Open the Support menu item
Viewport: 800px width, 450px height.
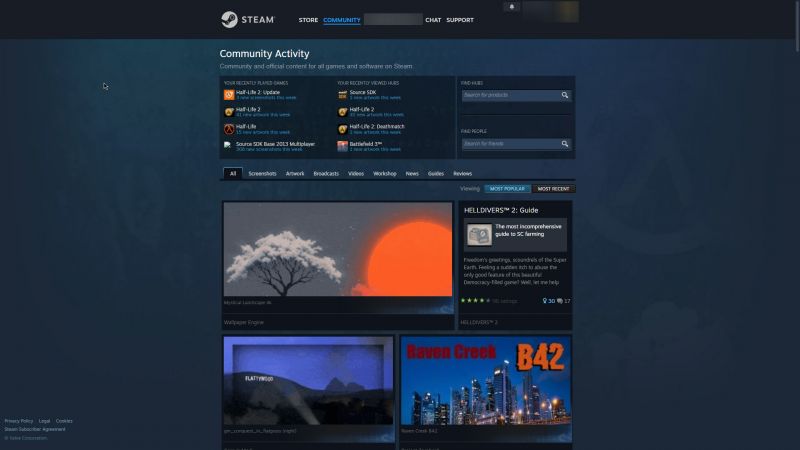(460, 20)
